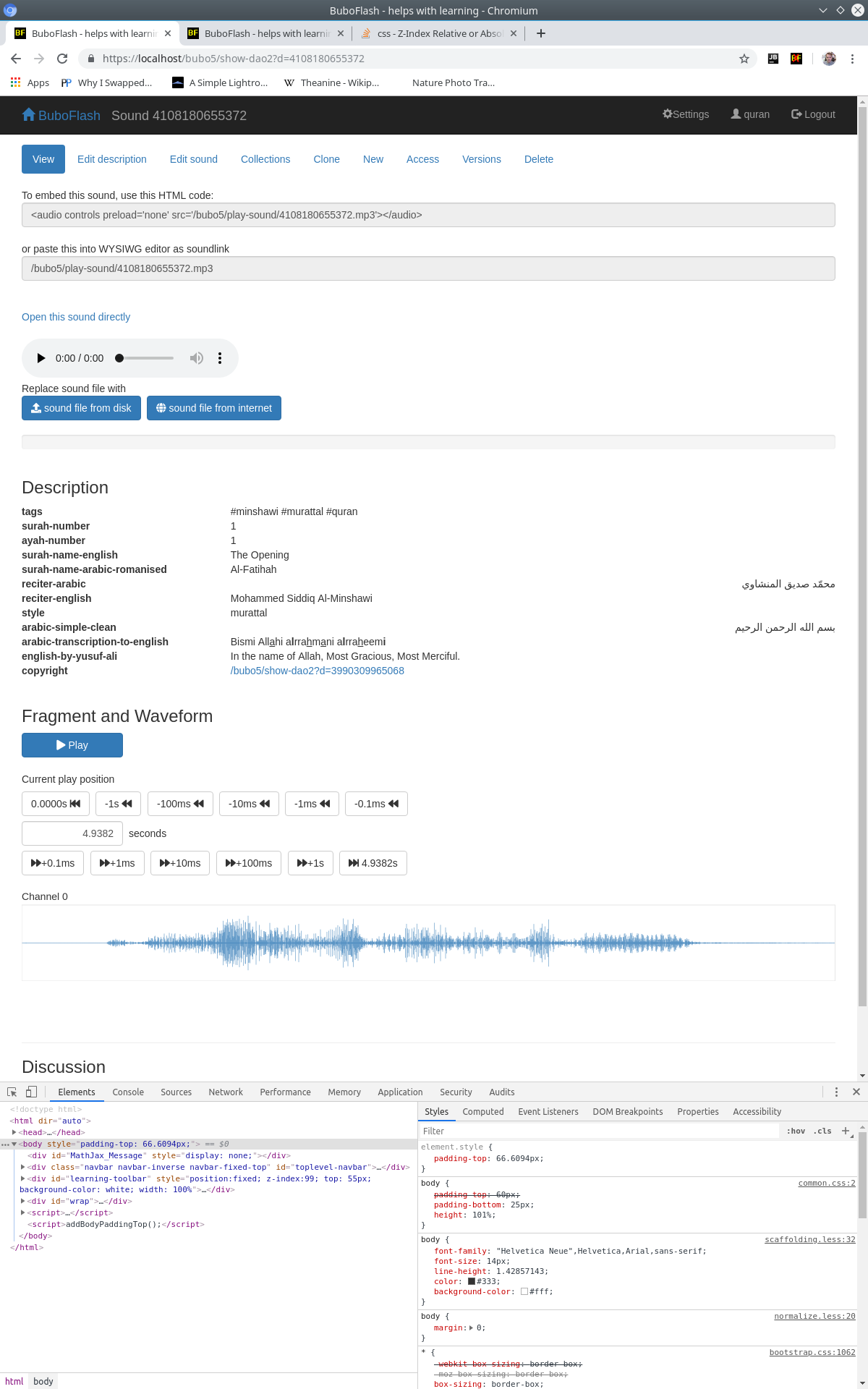Image resolution: width=868 pixels, height=1389 pixels.
Task: Click the play position seconds field
Action: (x=72, y=833)
